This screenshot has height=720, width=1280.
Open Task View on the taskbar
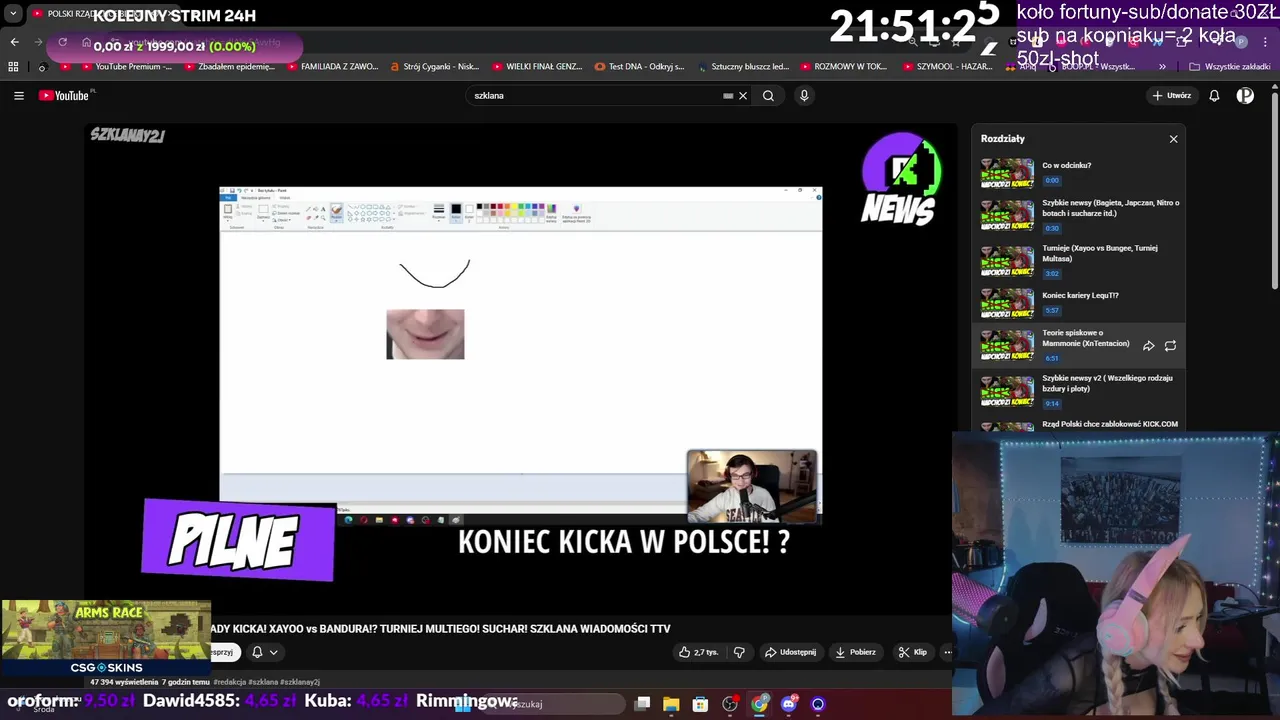(643, 704)
